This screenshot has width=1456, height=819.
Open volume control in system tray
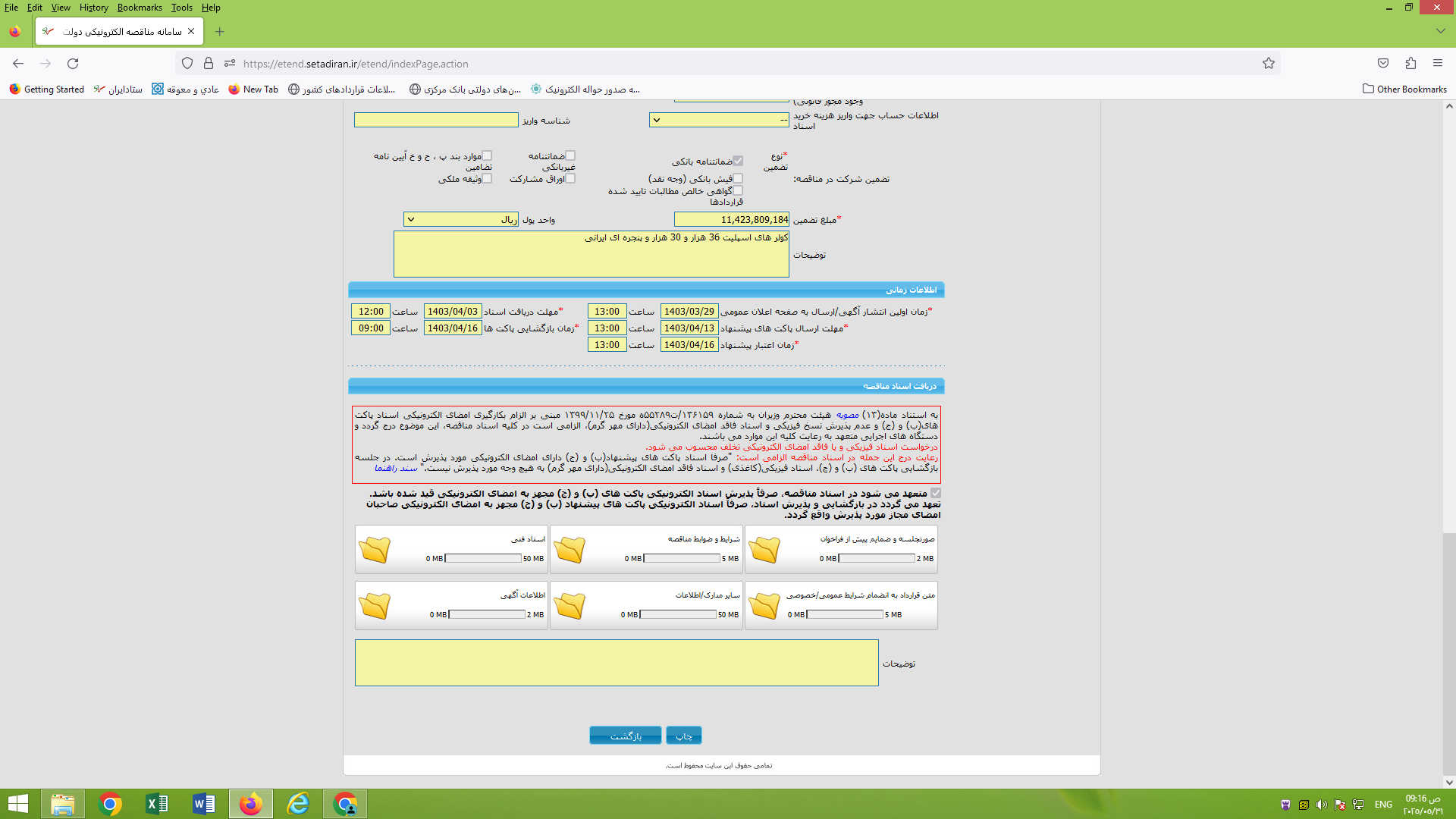click(x=1322, y=805)
